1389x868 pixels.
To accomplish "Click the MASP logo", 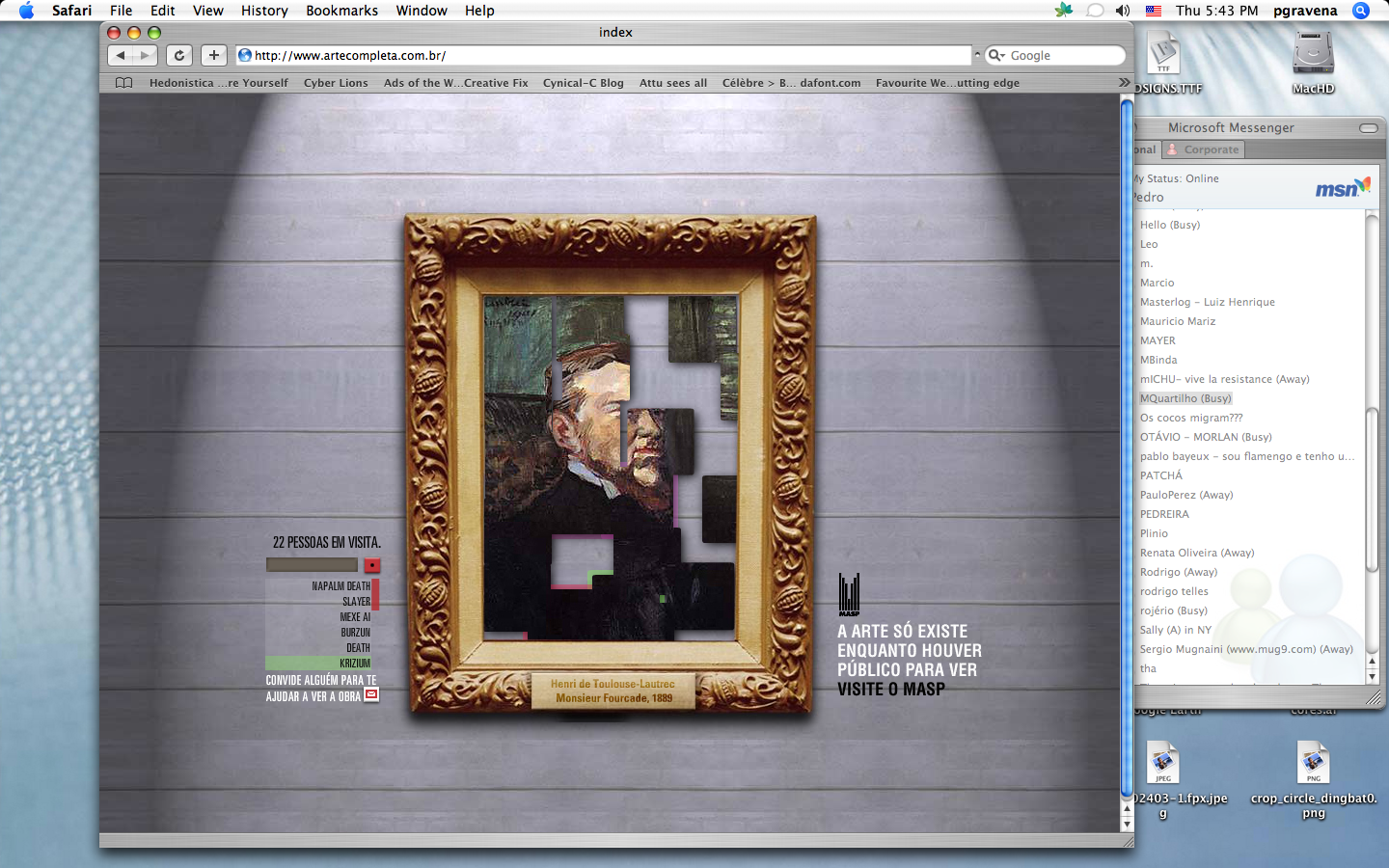I will click(849, 595).
